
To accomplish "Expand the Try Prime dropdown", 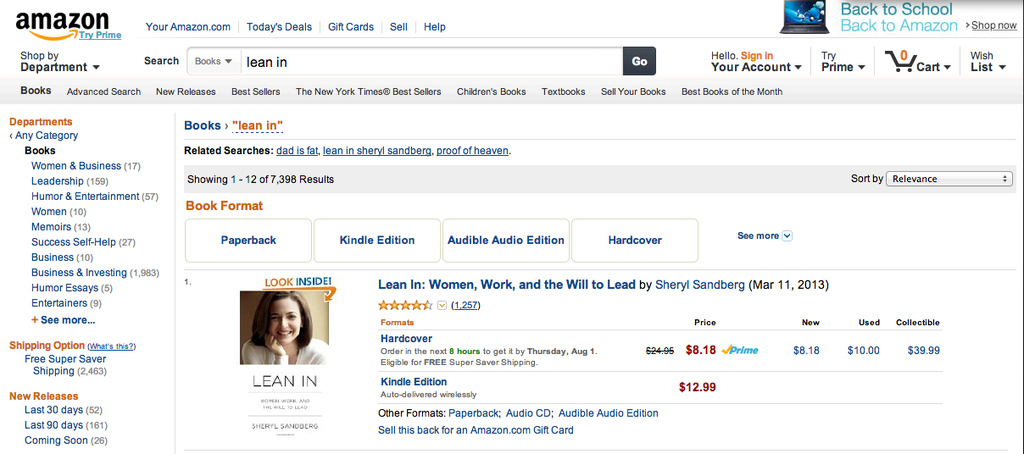I will (x=843, y=61).
